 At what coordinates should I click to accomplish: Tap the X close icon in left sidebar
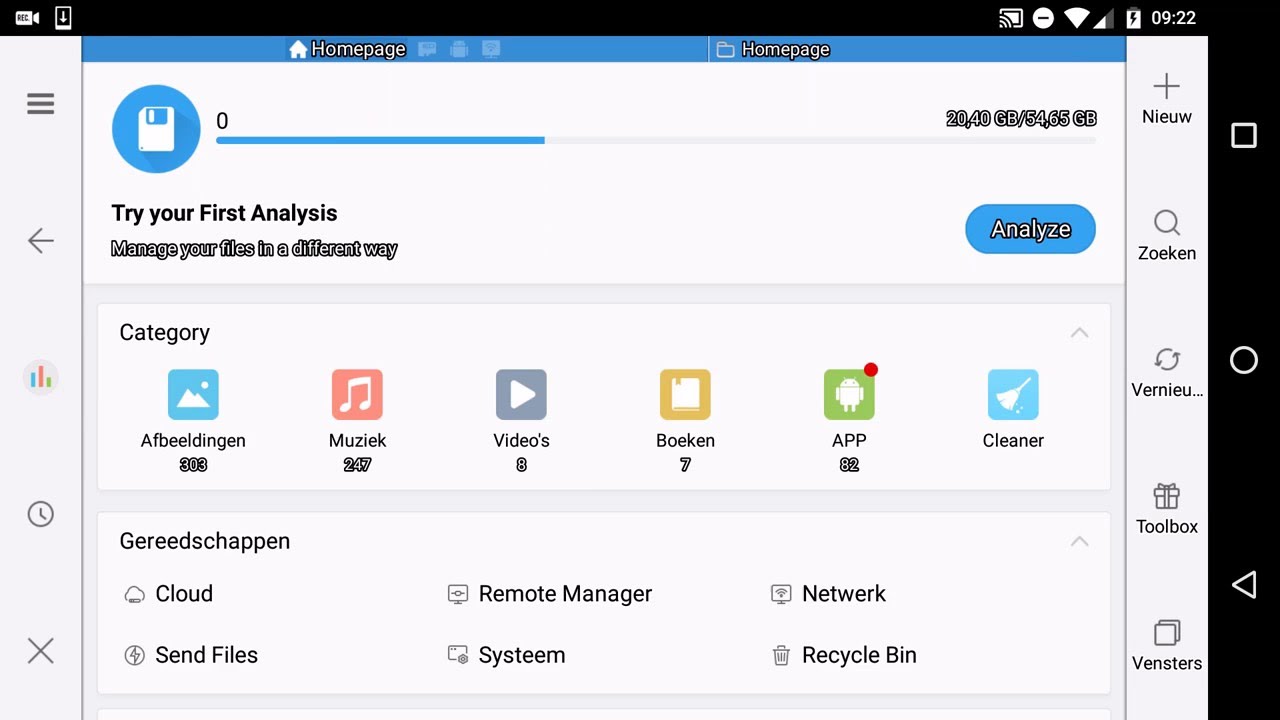click(40, 651)
